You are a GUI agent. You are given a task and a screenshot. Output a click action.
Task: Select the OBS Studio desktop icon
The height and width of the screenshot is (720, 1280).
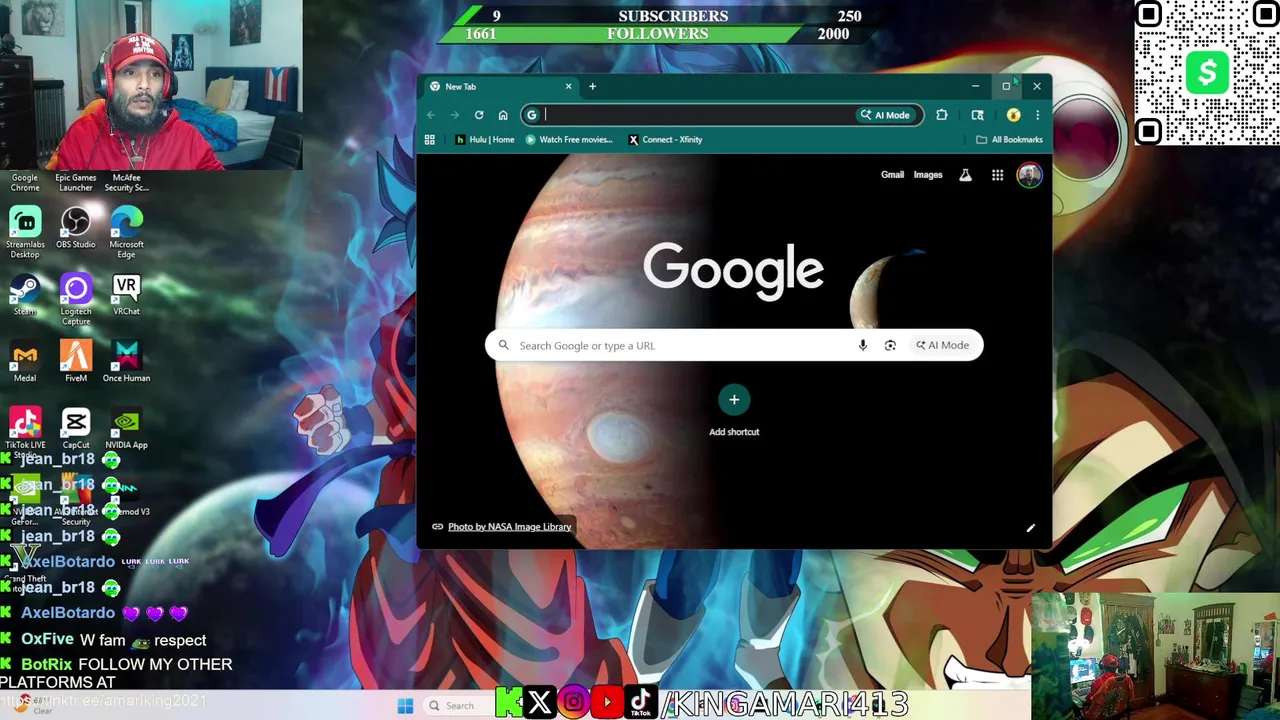76,228
